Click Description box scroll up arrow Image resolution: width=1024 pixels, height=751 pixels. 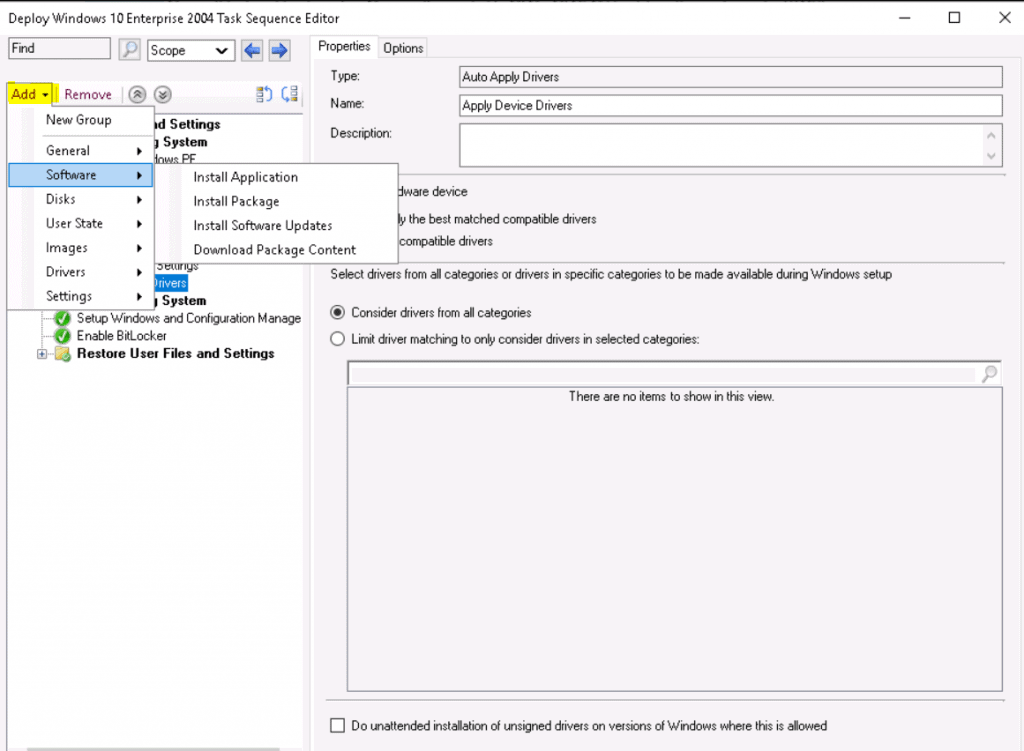(991, 136)
